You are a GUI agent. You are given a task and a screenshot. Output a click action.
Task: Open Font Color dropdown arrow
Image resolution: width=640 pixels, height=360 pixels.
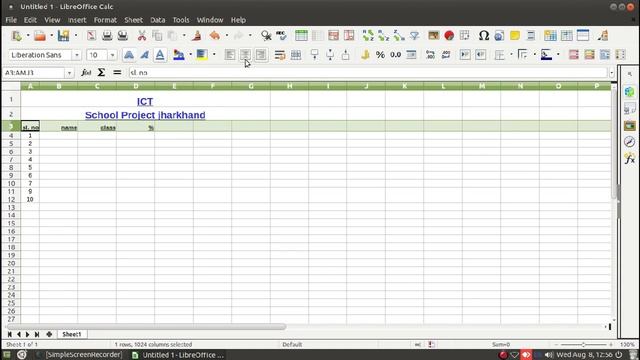190,54
